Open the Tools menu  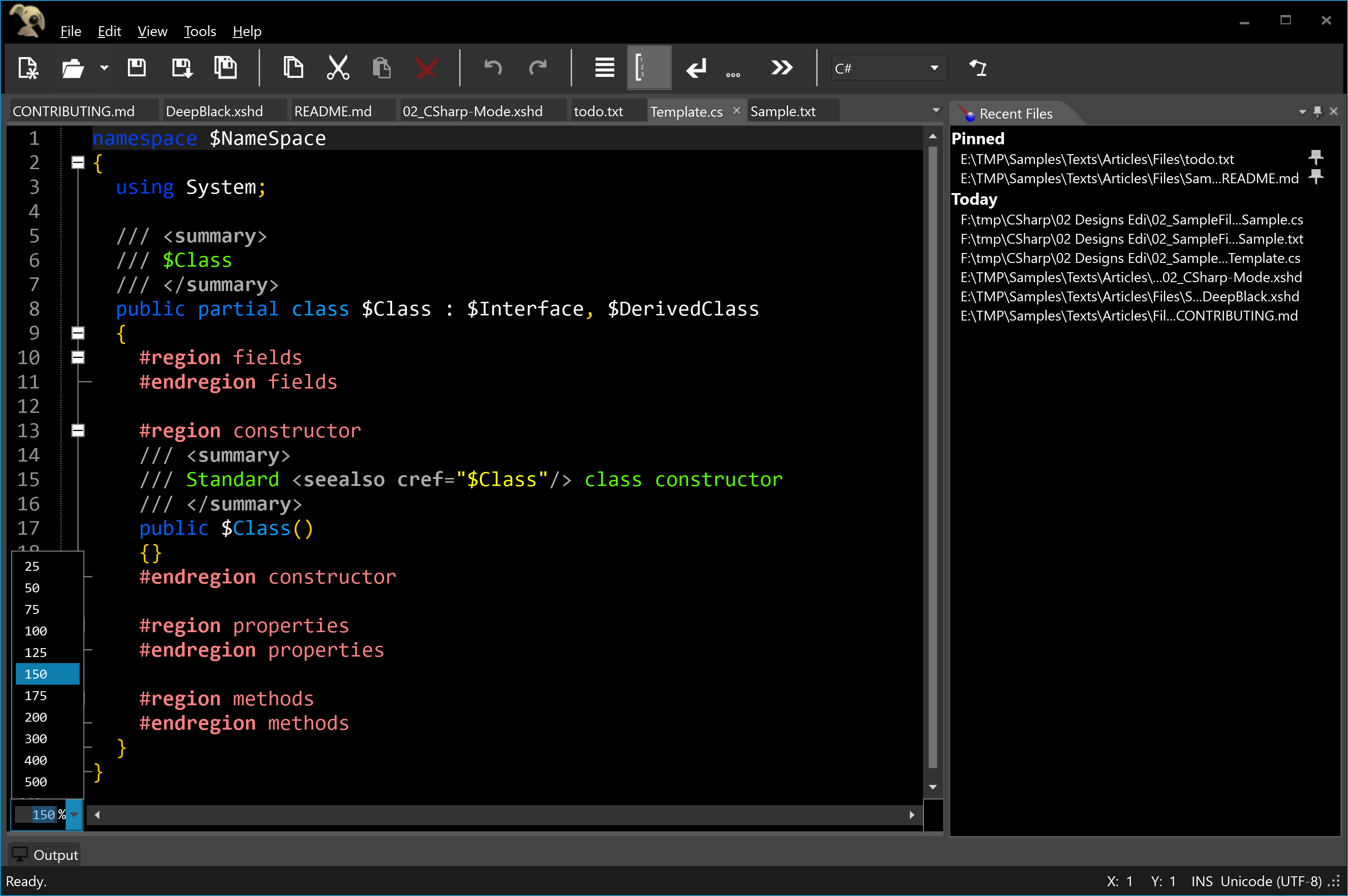pyautogui.click(x=200, y=31)
